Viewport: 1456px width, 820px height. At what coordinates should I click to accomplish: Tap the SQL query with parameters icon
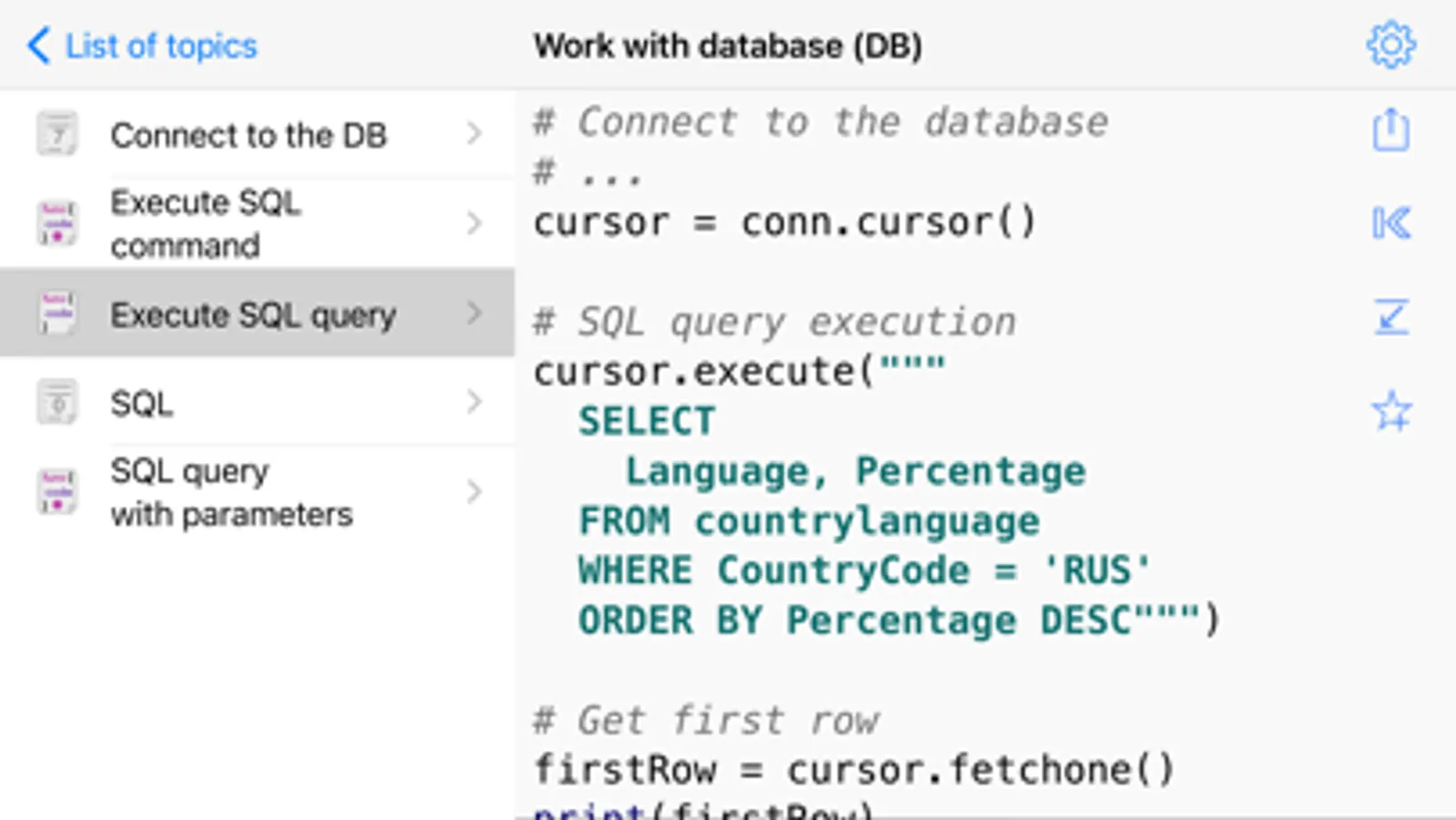tap(57, 492)
